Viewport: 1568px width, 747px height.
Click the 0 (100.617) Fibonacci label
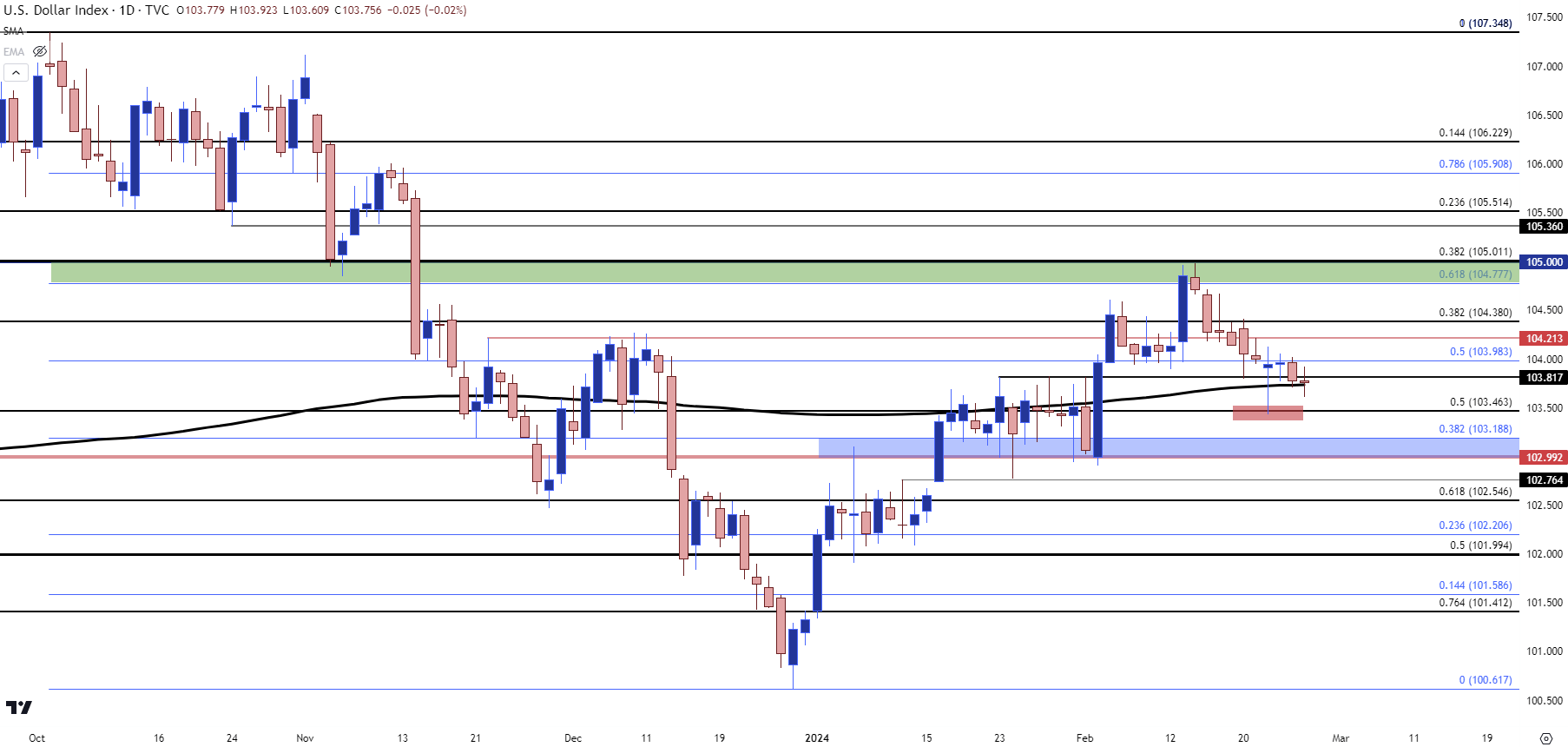click(1486, 680)
